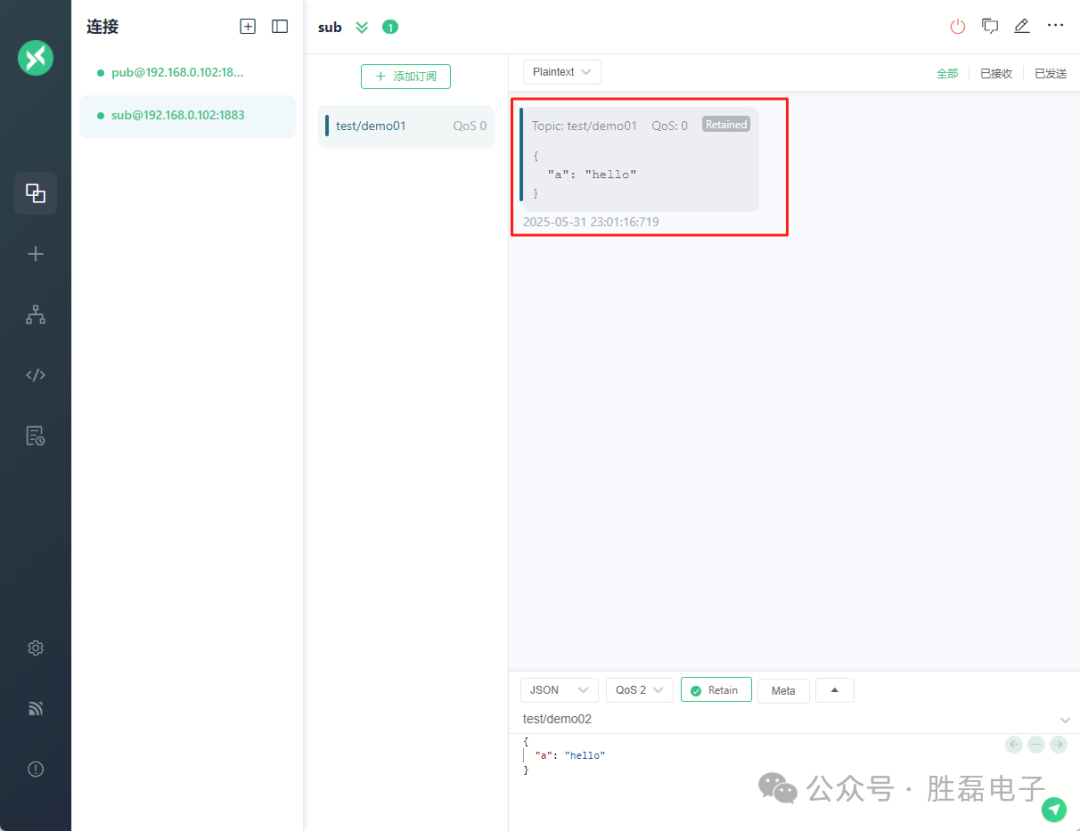Click the MQTTX logo icon
The width and height of the screenshot is (1080, 831).
(x=35, y=58)
